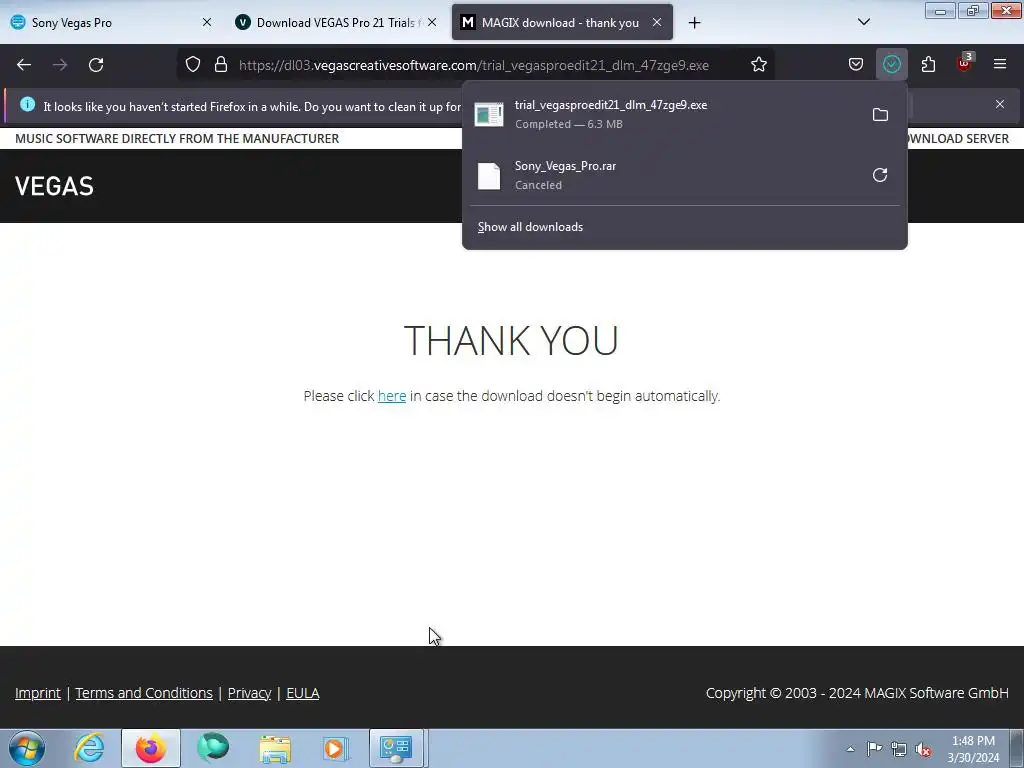The width and height of the screenshot is (1024, 768).
Task: Toggle the Downloads toolbar button
Action: click(891, 65)
